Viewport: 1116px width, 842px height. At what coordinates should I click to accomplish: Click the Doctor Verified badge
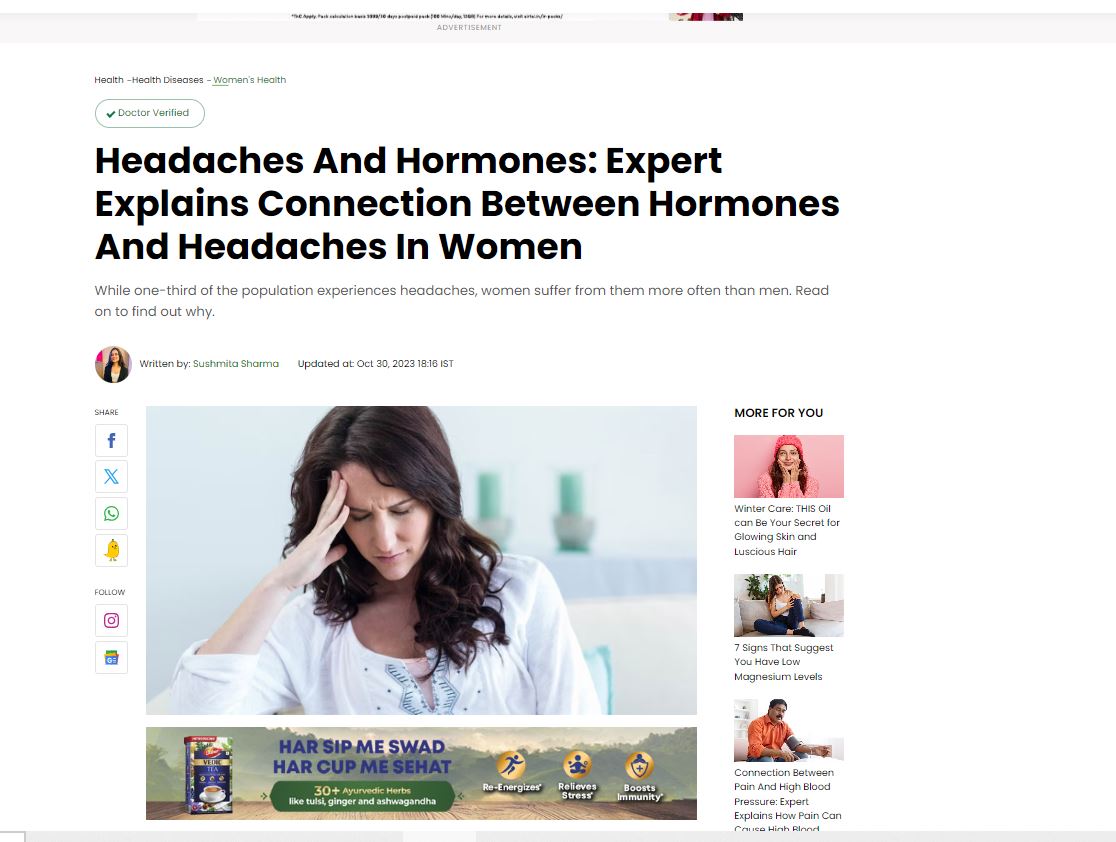pyautogui.click(x=149, y=113)
